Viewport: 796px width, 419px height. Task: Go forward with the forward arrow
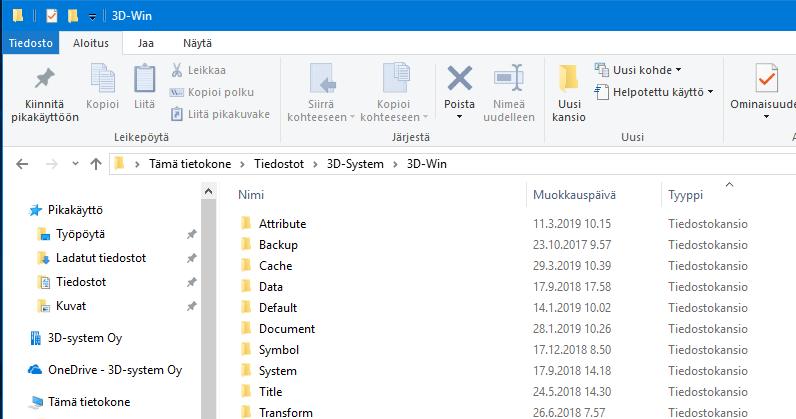coord(51,164)
